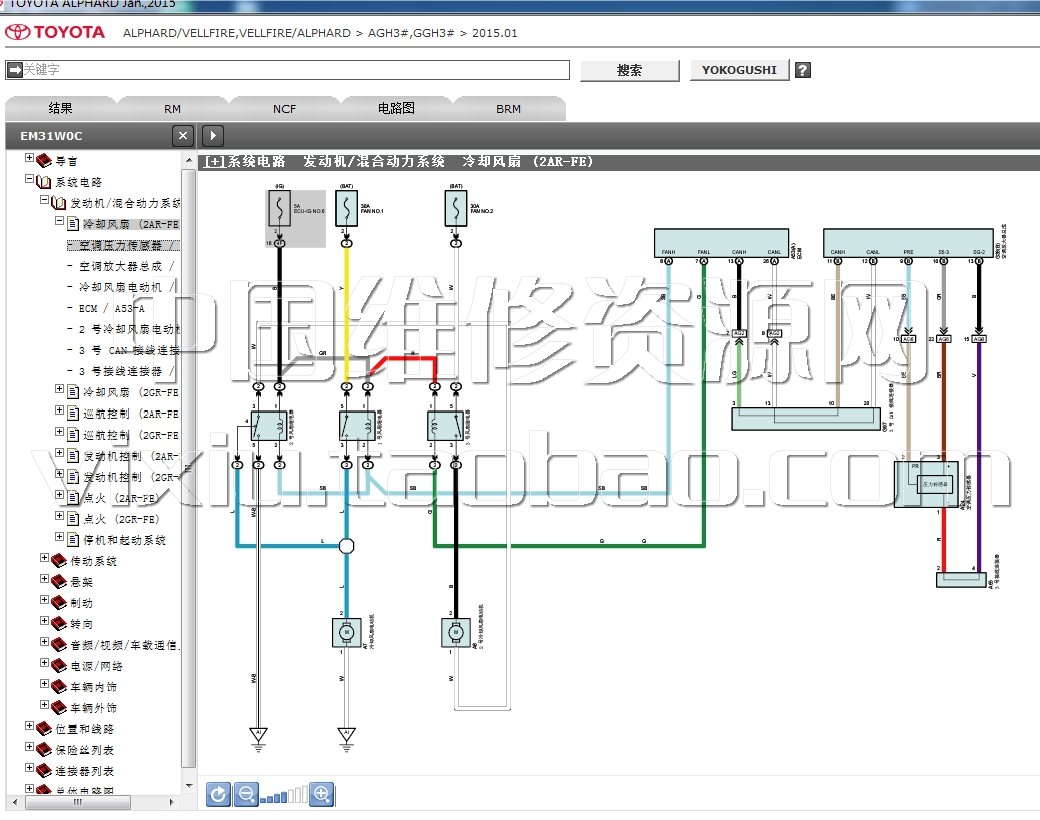Expand the 导言 tree node
This screenshot has height=820, width=1040.
pyautogui.click(x=29, y=158)
